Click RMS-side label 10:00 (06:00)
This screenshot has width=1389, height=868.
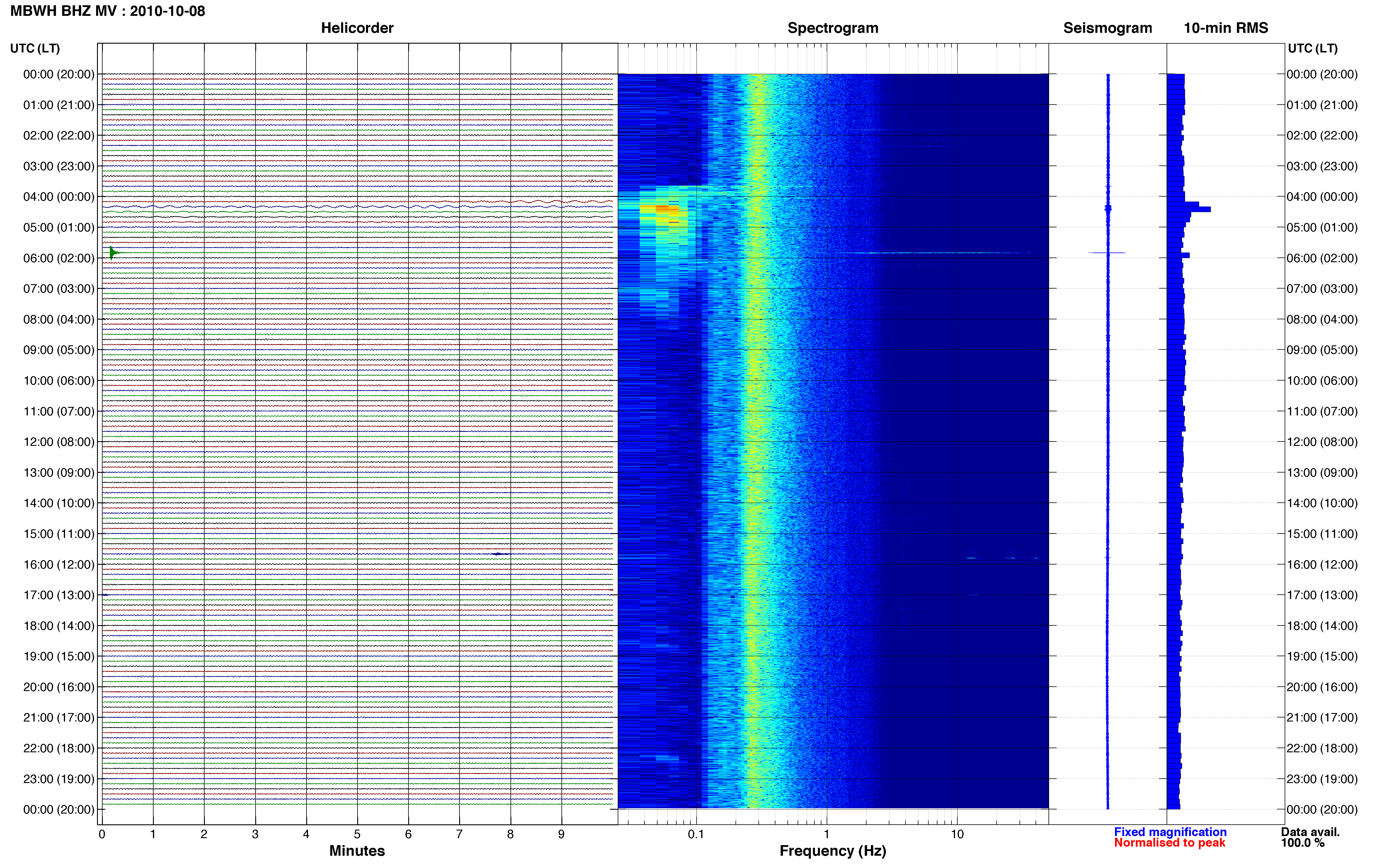pyautogui.click(x=1322, y=381)
